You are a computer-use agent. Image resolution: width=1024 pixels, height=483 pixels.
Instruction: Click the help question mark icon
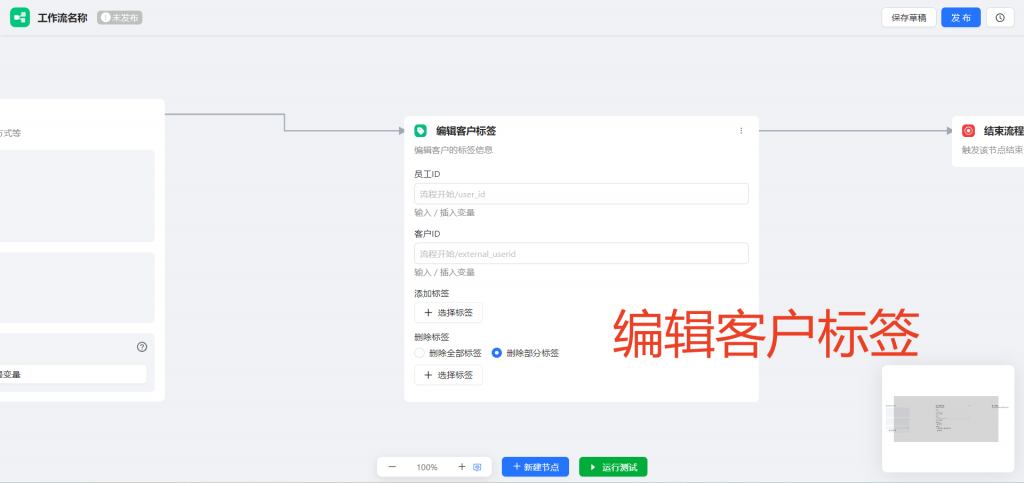coord(142,347)
